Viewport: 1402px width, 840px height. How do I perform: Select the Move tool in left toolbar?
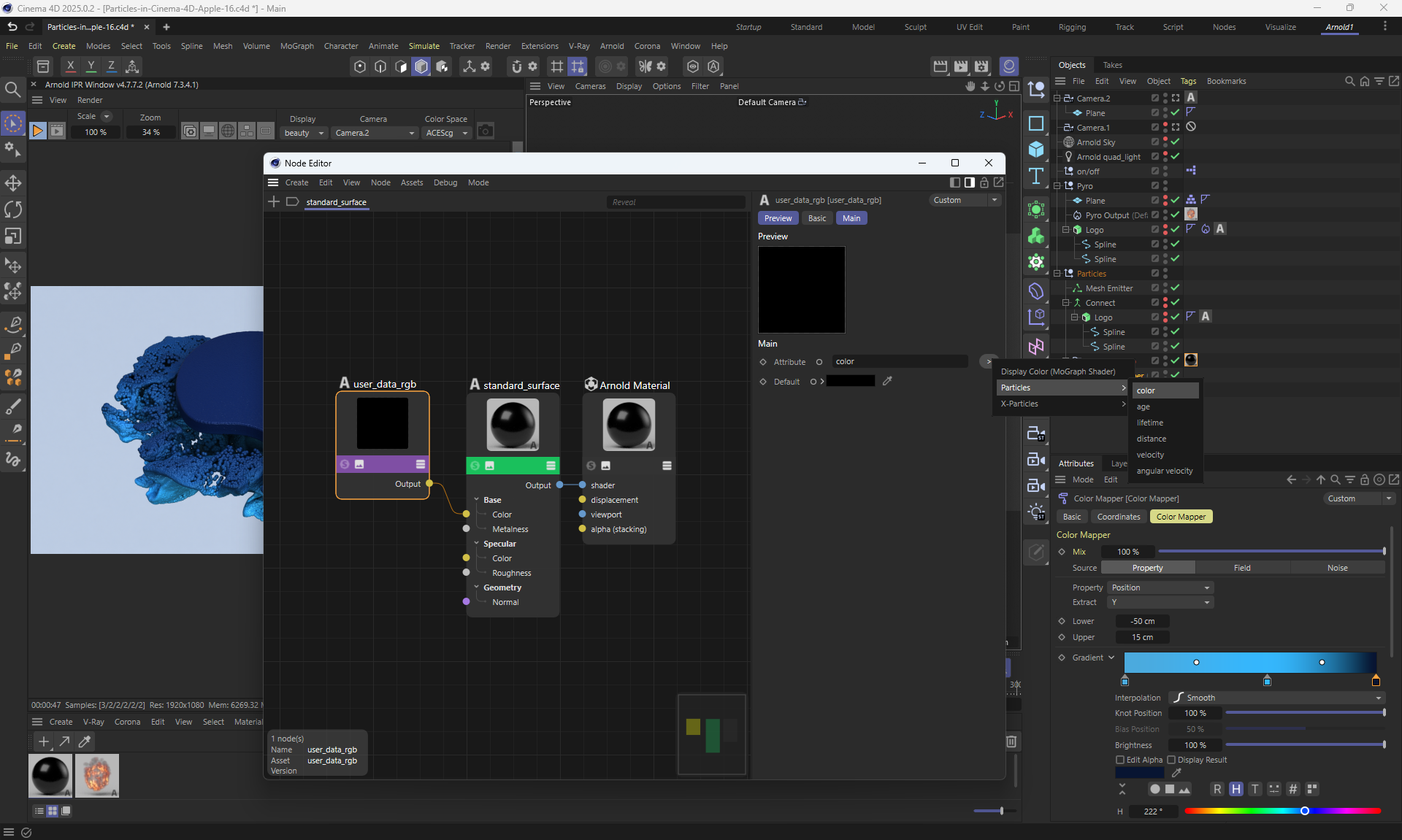[13, 183]
